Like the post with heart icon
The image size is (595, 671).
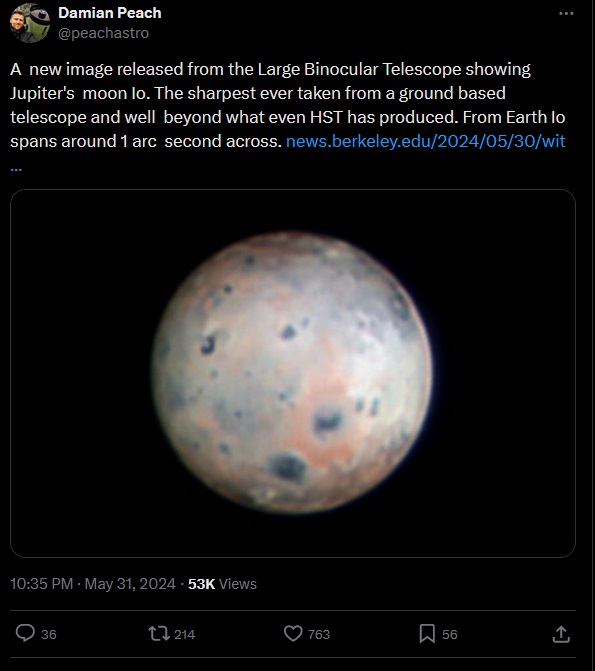pos(293,633)
